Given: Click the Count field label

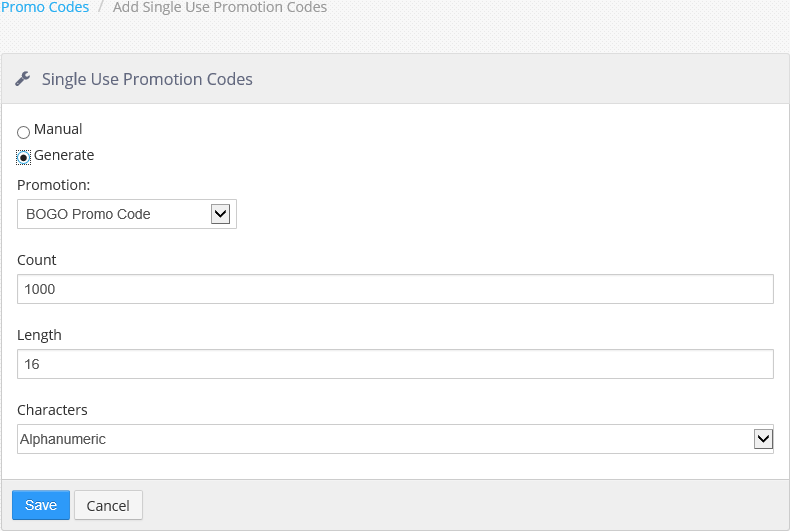Looking at the screenshot, I should tap(37, 260).
